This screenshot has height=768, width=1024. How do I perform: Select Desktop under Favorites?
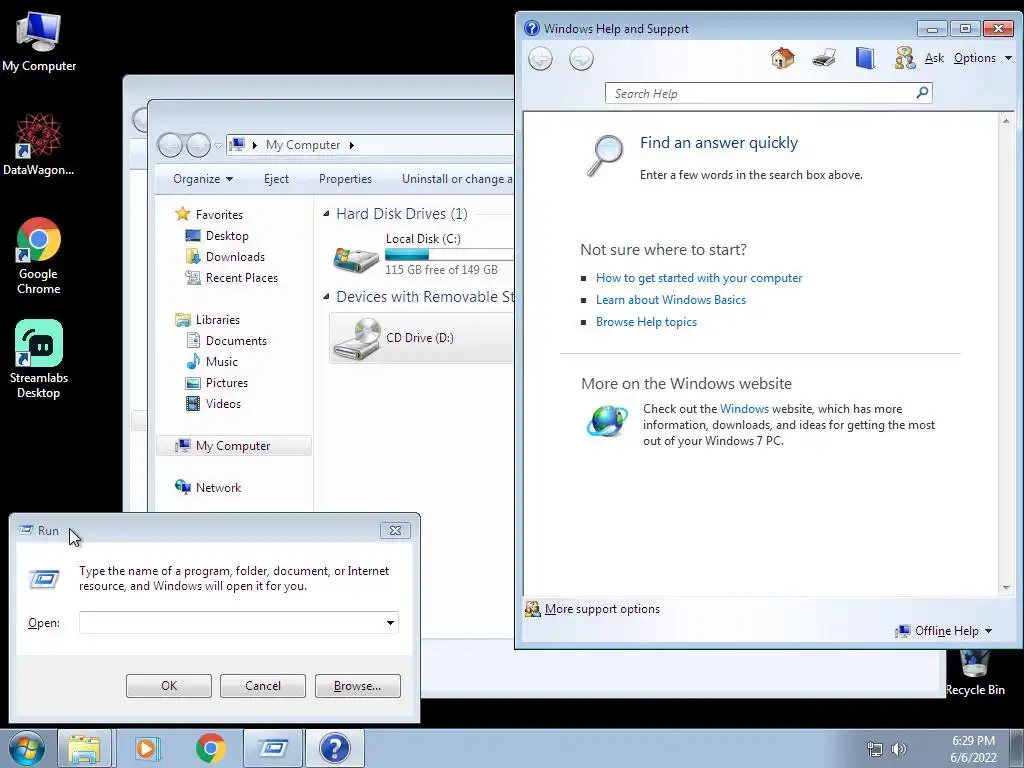[x=227, y=236]
